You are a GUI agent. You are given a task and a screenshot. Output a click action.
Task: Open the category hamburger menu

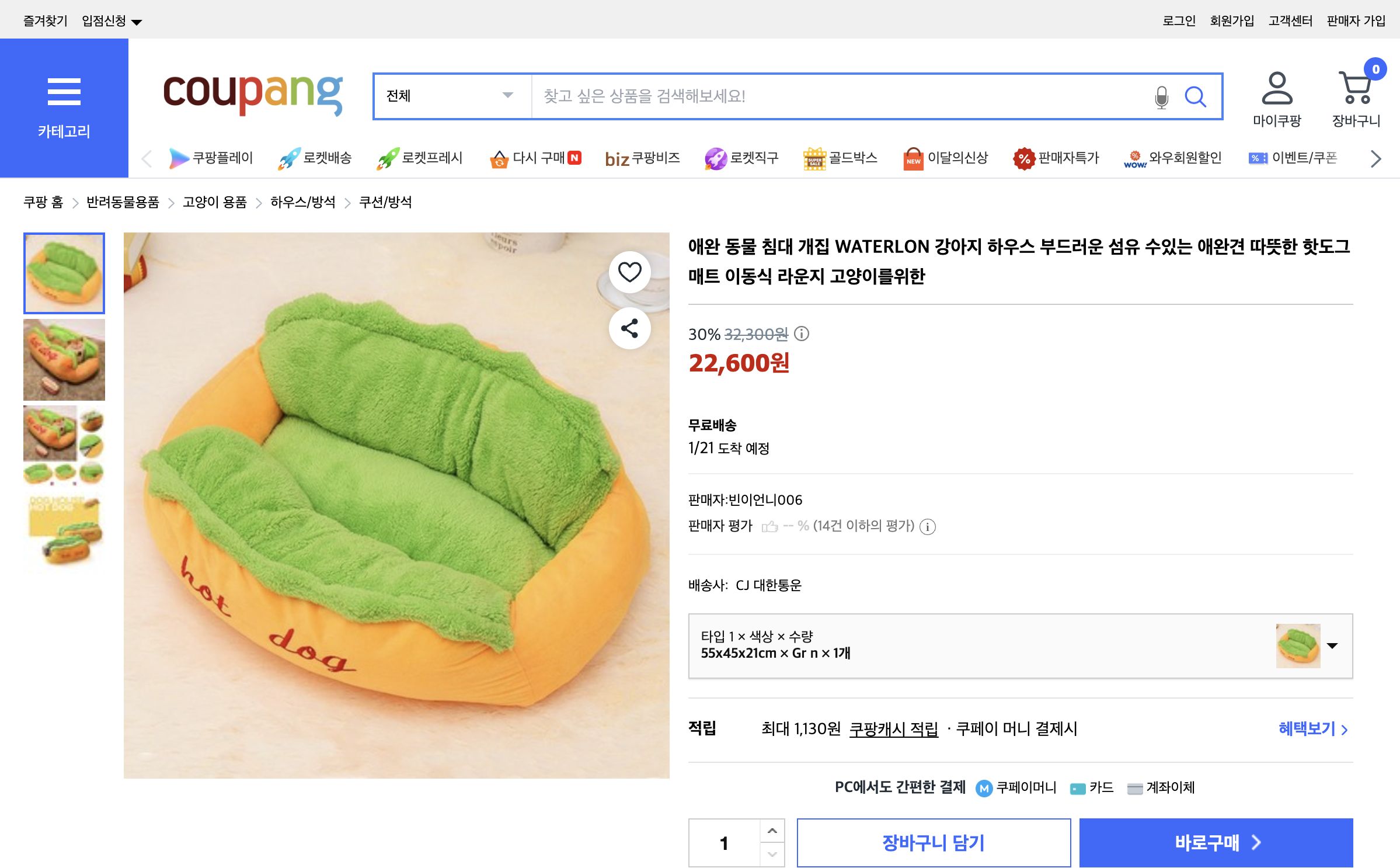click(x=64, y=91)
